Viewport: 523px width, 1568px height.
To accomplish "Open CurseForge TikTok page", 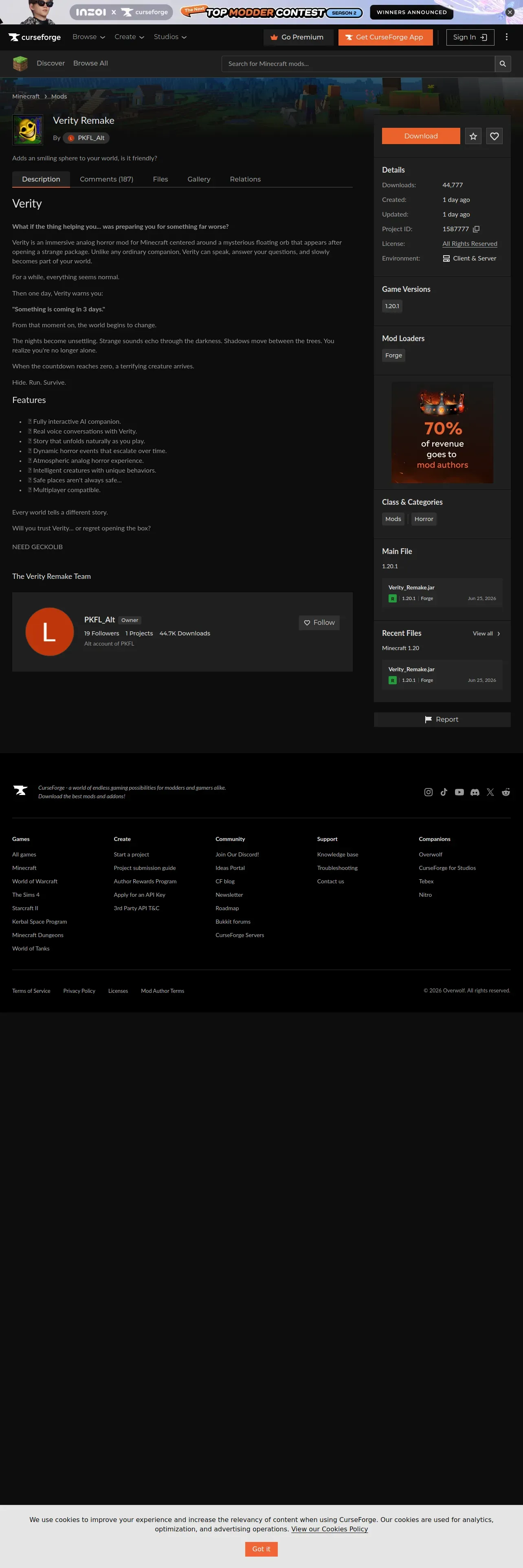I will [444, 792].
